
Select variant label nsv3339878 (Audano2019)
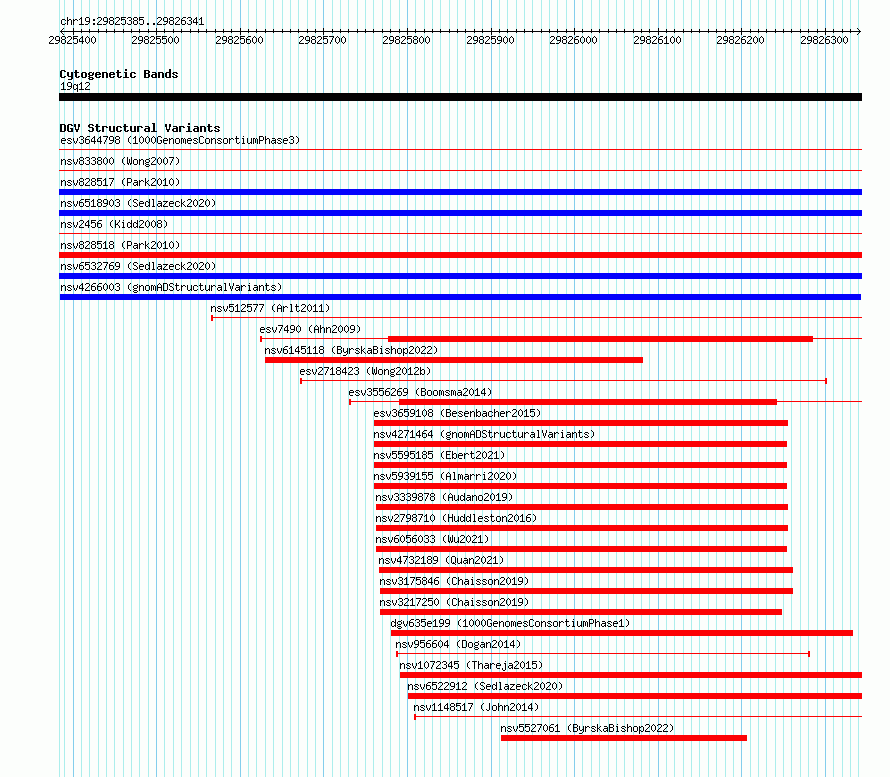tap(444, 497)
